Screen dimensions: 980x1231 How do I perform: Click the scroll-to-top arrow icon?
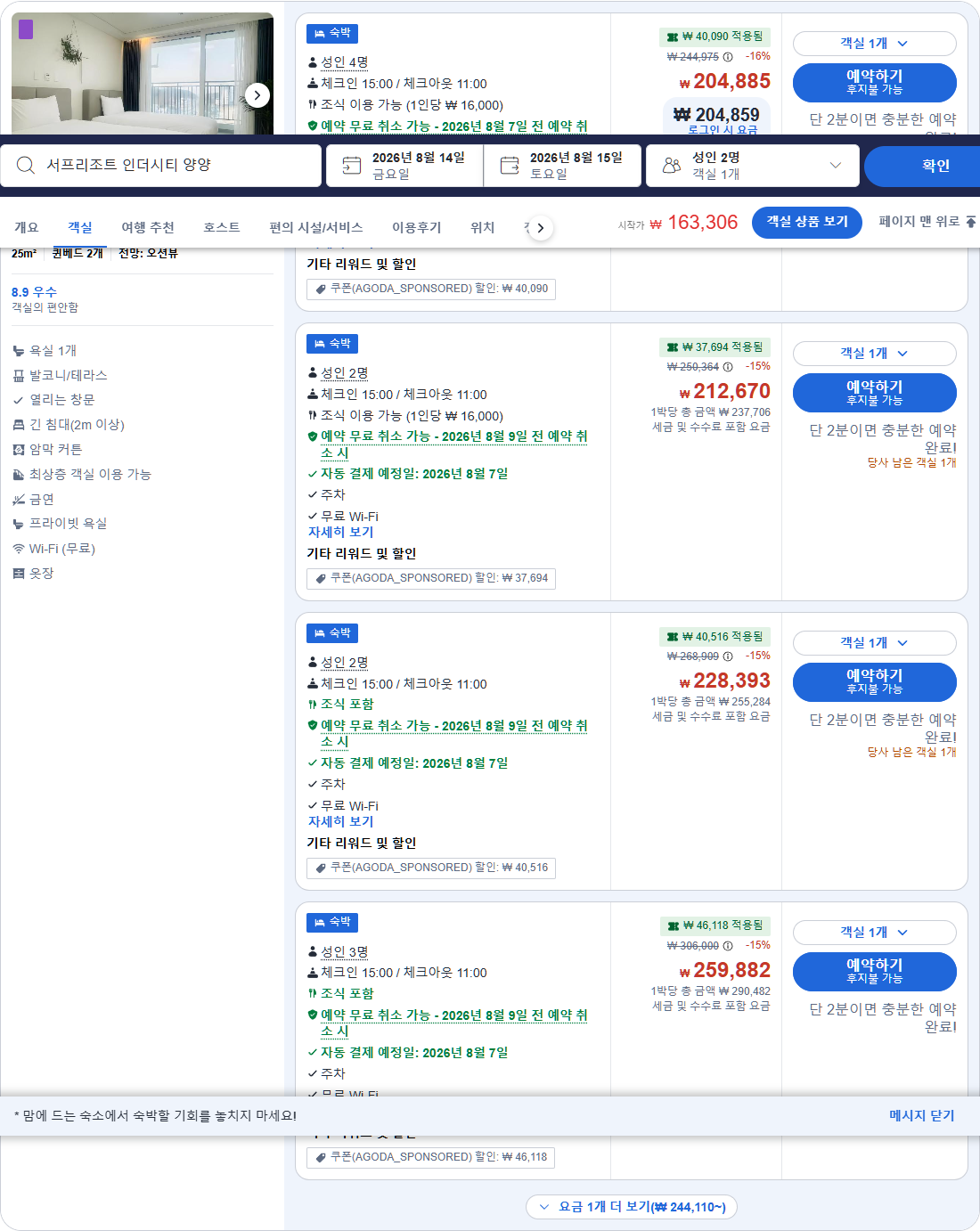[x=971, y=221]
